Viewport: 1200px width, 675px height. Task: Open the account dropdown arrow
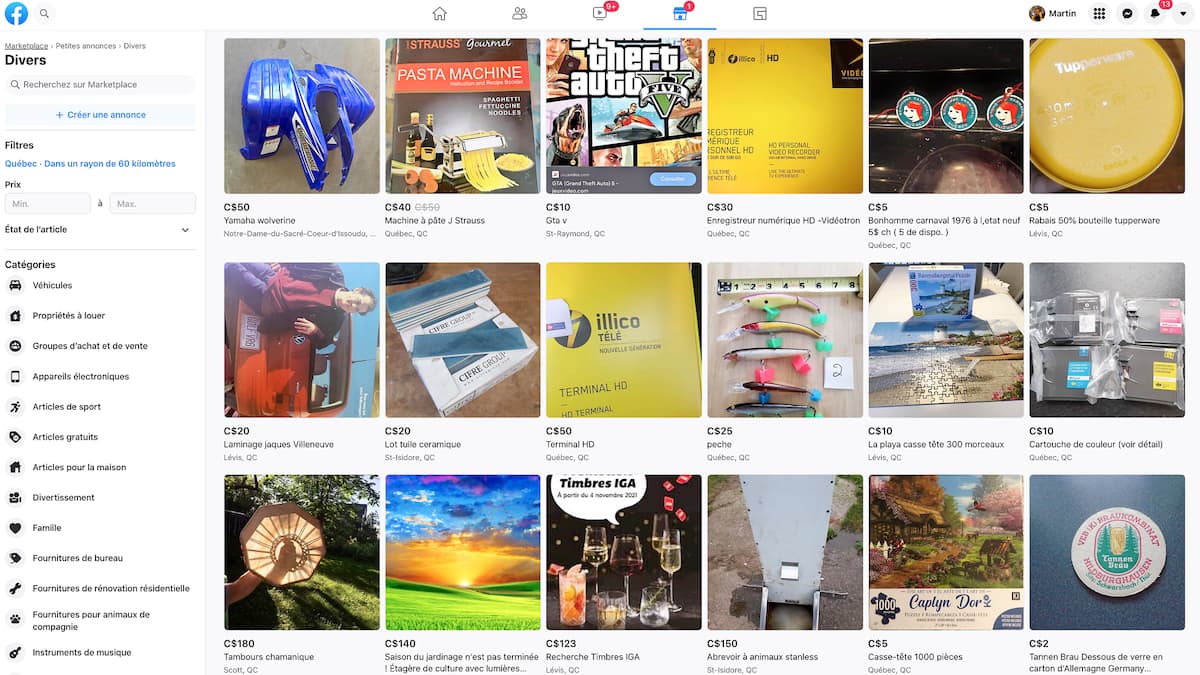(1183, 14)
